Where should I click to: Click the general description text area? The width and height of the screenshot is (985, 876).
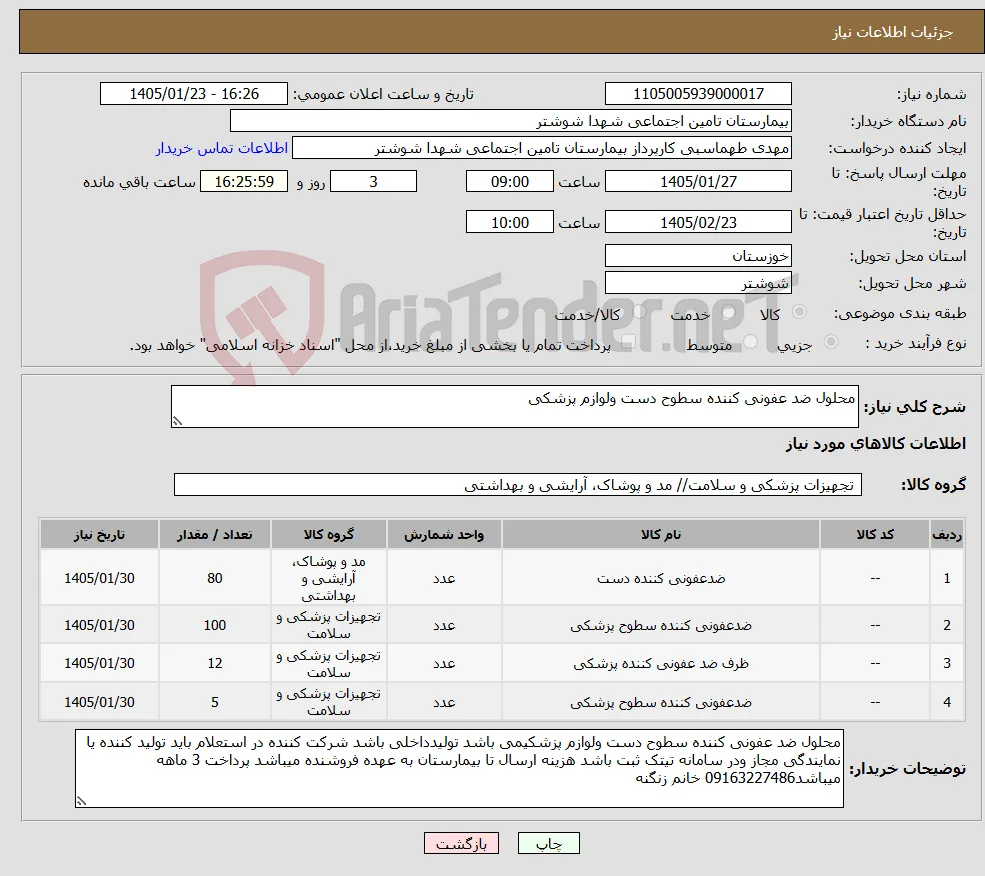tap(514, 407)
